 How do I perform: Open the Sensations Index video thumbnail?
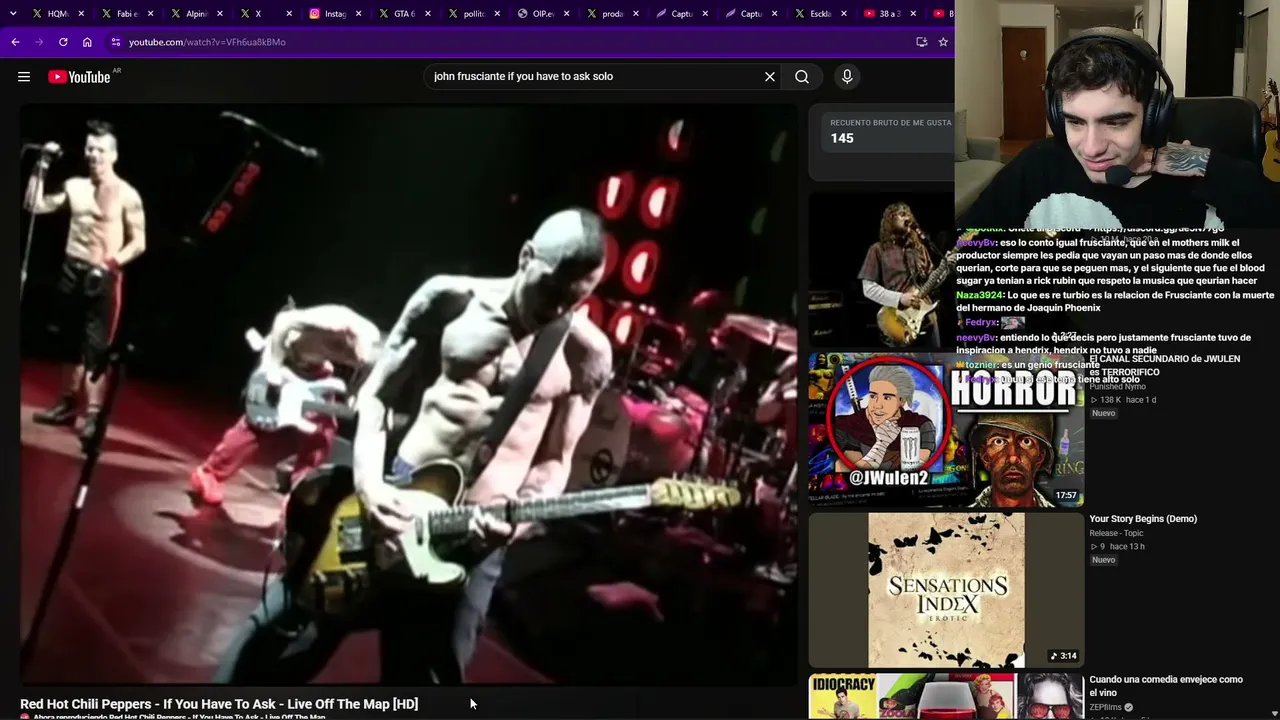(946, 590)
